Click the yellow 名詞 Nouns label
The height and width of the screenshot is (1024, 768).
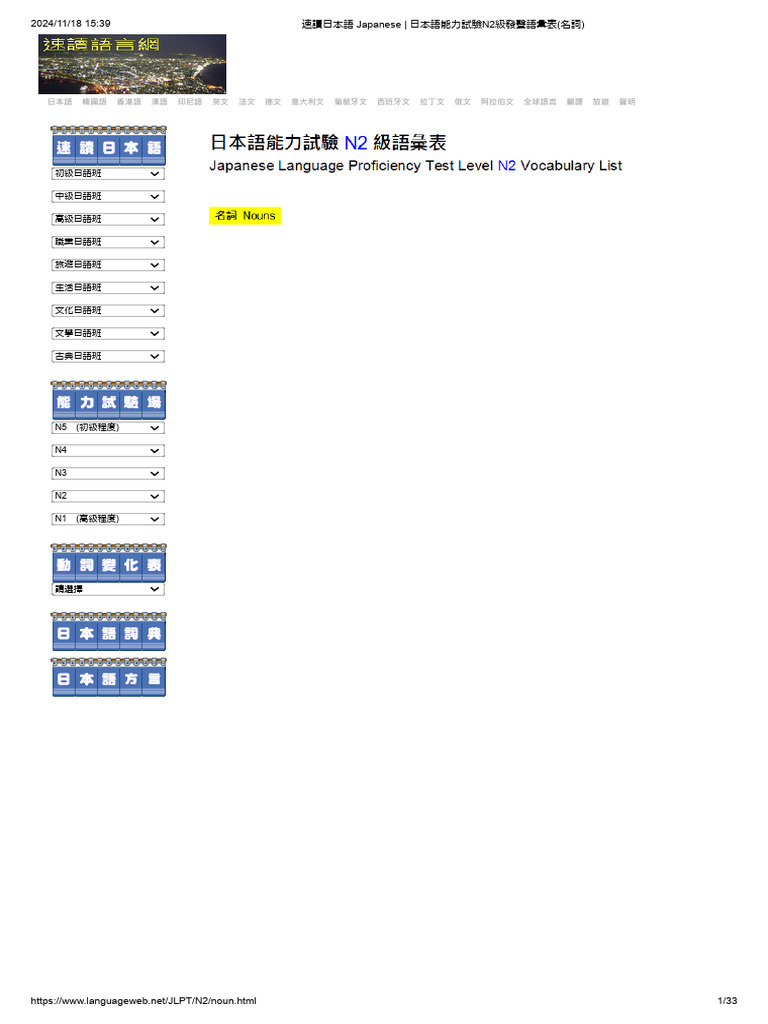click(245, 216)
